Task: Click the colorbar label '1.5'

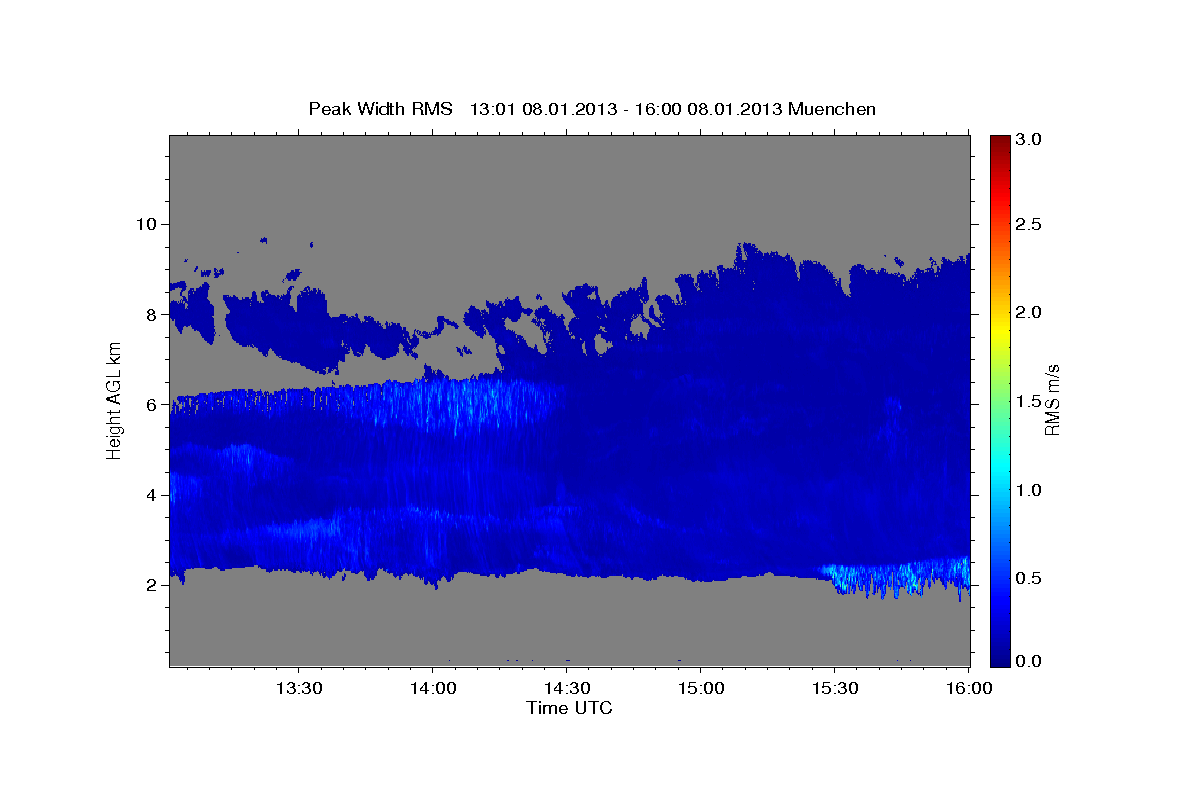Action: click(x=1029, y=401)
